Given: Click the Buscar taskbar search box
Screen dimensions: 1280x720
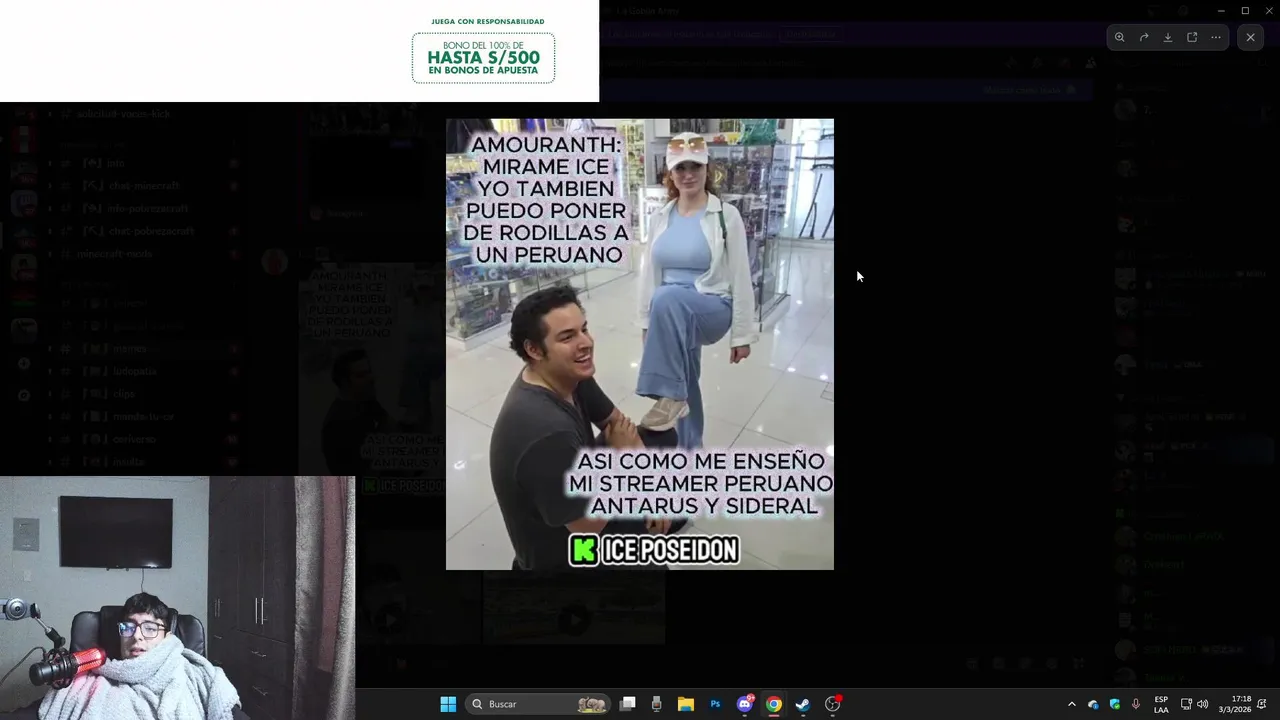Looking at the screenshot, I should [540, 704].
